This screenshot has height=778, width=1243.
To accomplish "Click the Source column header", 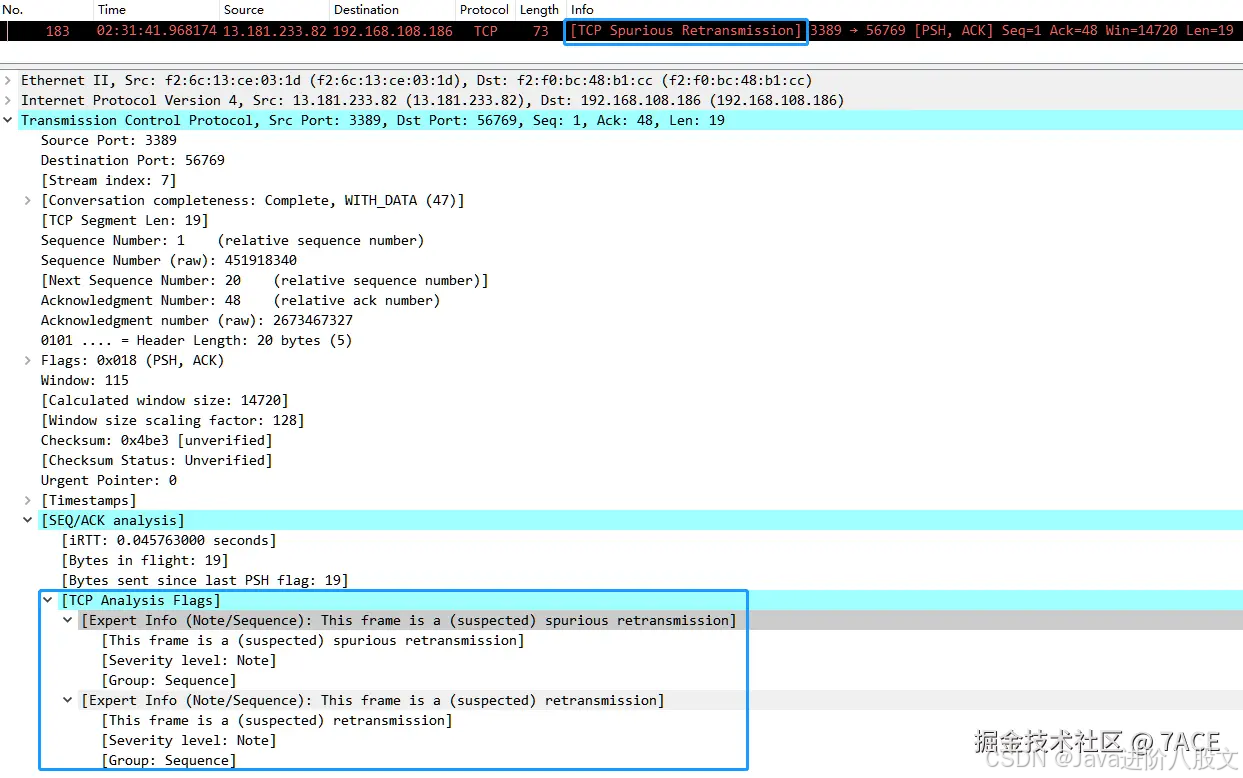I will [243, 9].
